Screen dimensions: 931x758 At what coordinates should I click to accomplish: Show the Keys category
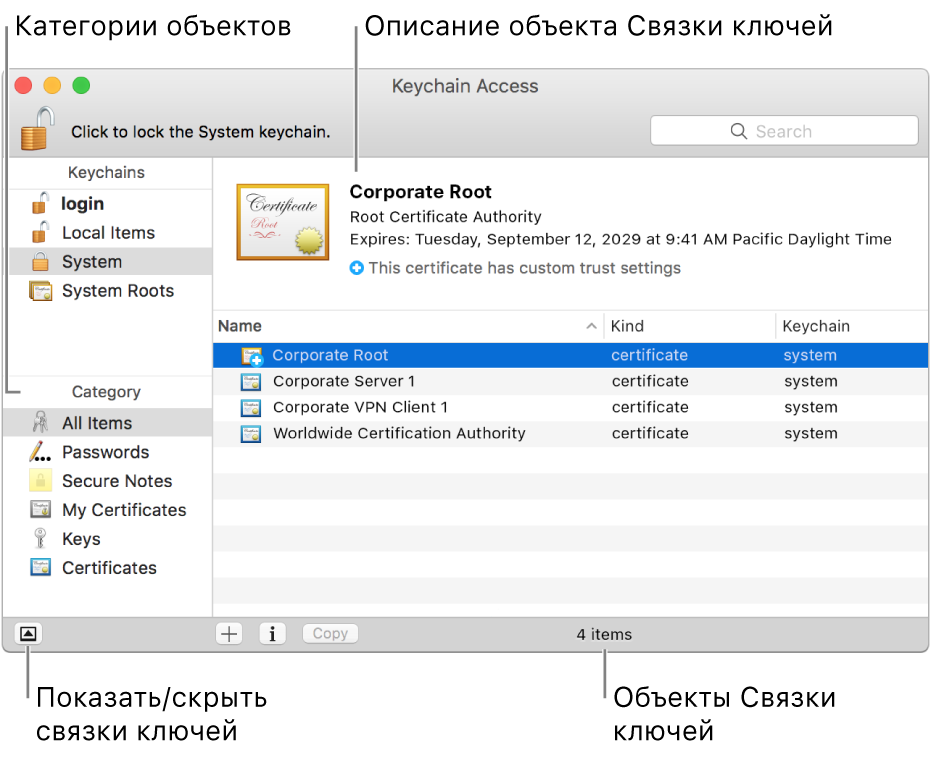(x=107, y=539)
